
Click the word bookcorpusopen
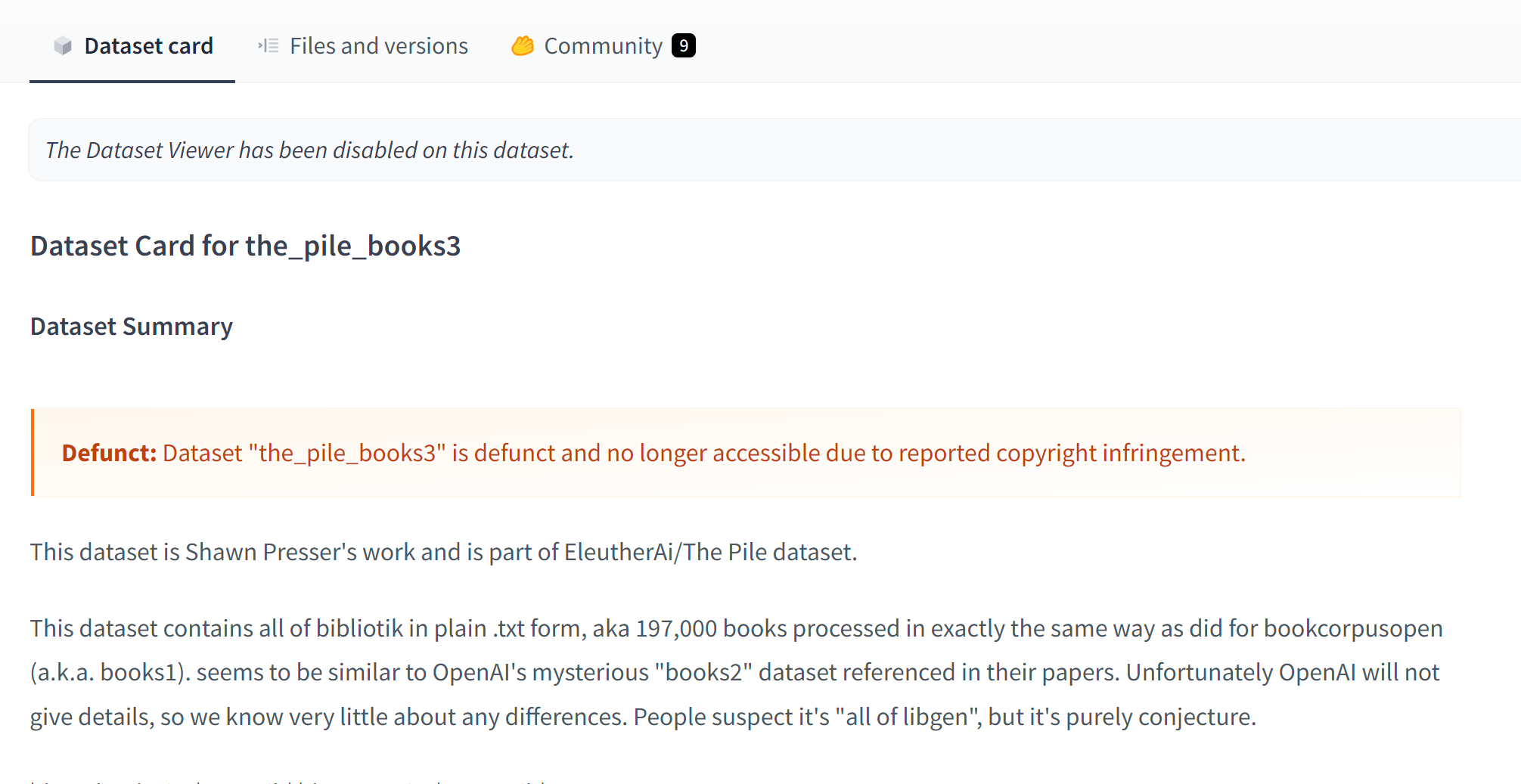(x=1353, y=628)
